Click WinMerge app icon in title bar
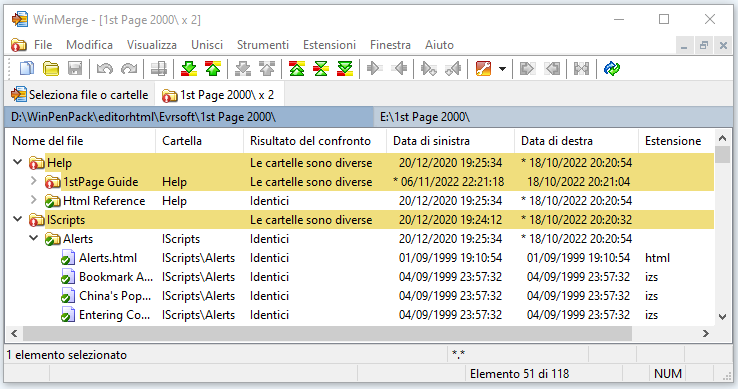This screenshot has height=389, width=738. pos(20,19)
